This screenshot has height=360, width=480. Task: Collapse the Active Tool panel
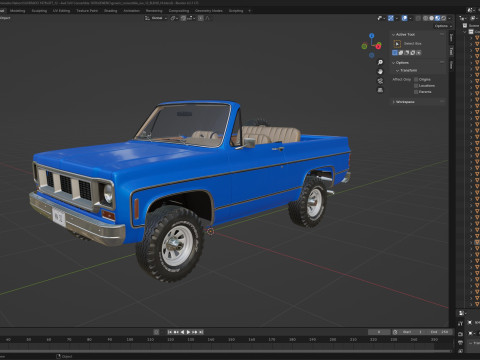pos(404,34)
